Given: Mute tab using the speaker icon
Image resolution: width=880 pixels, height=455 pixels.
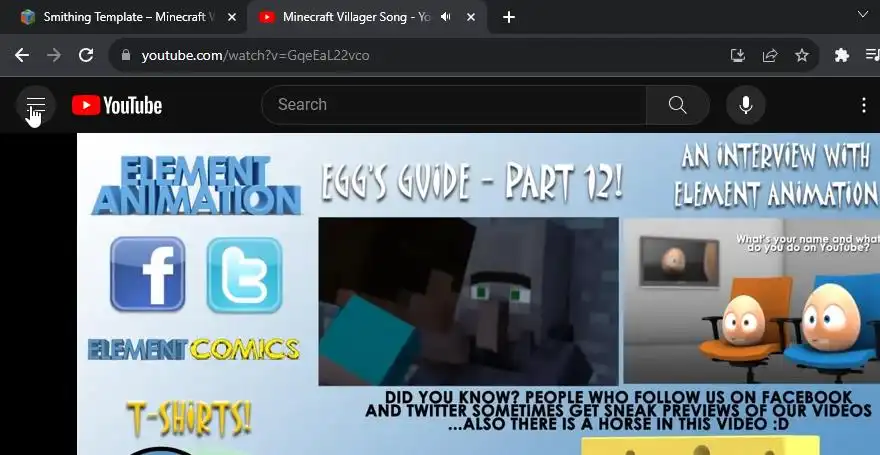Looking at the screenshot, I should [x=446, y=17].
